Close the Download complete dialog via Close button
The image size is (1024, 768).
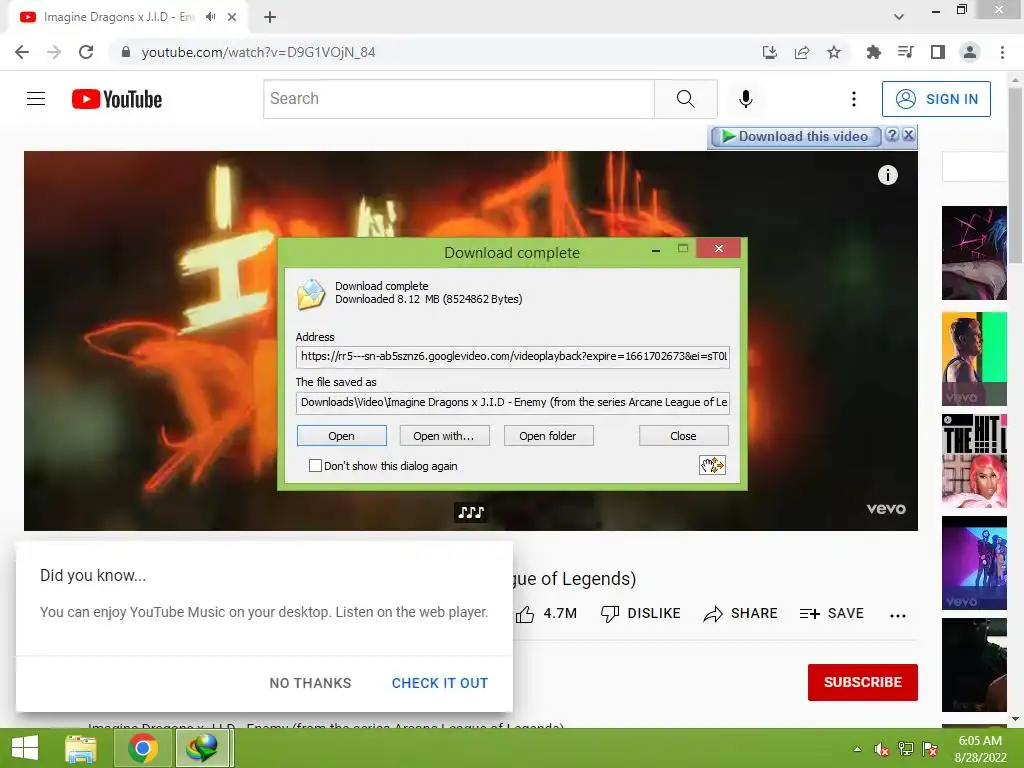(683, 436)
